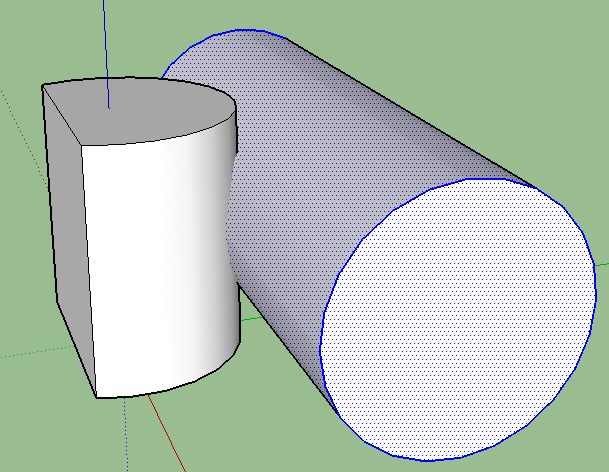Click the white circular end face of the cylinder
This screenshot has height=472, width=609.
tap(460, 320)
